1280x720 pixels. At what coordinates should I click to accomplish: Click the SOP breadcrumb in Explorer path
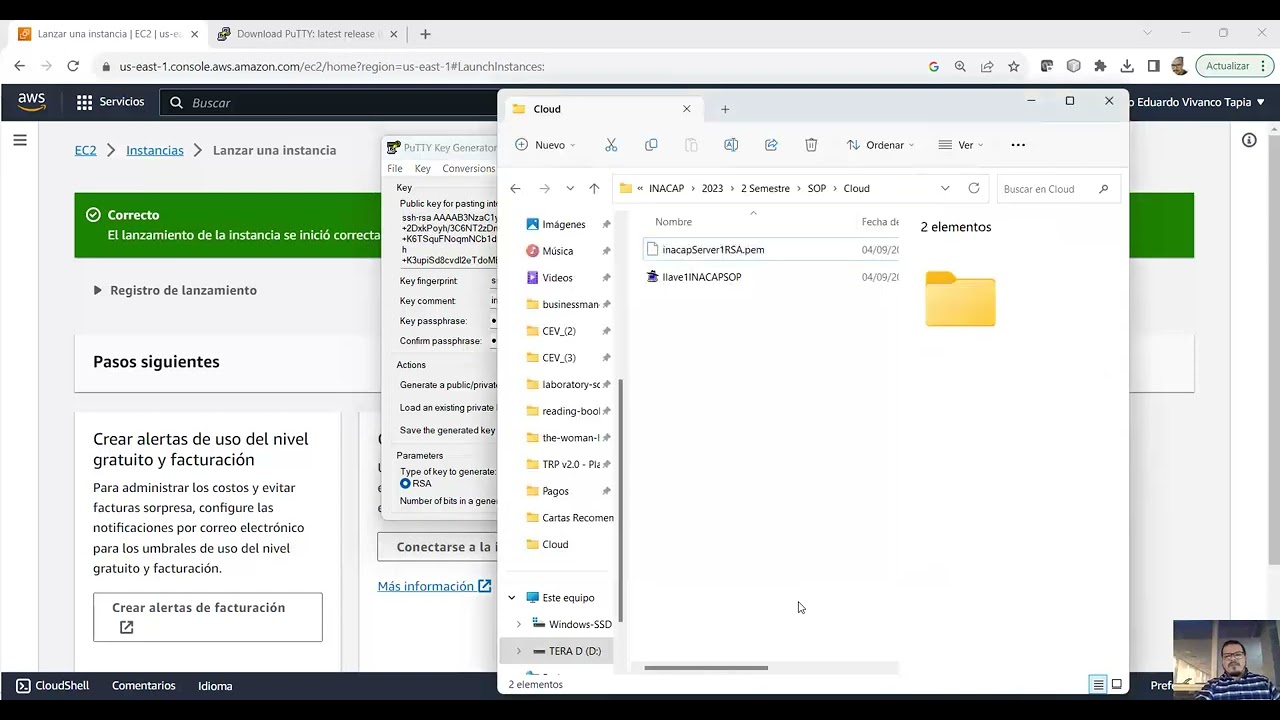817,188
